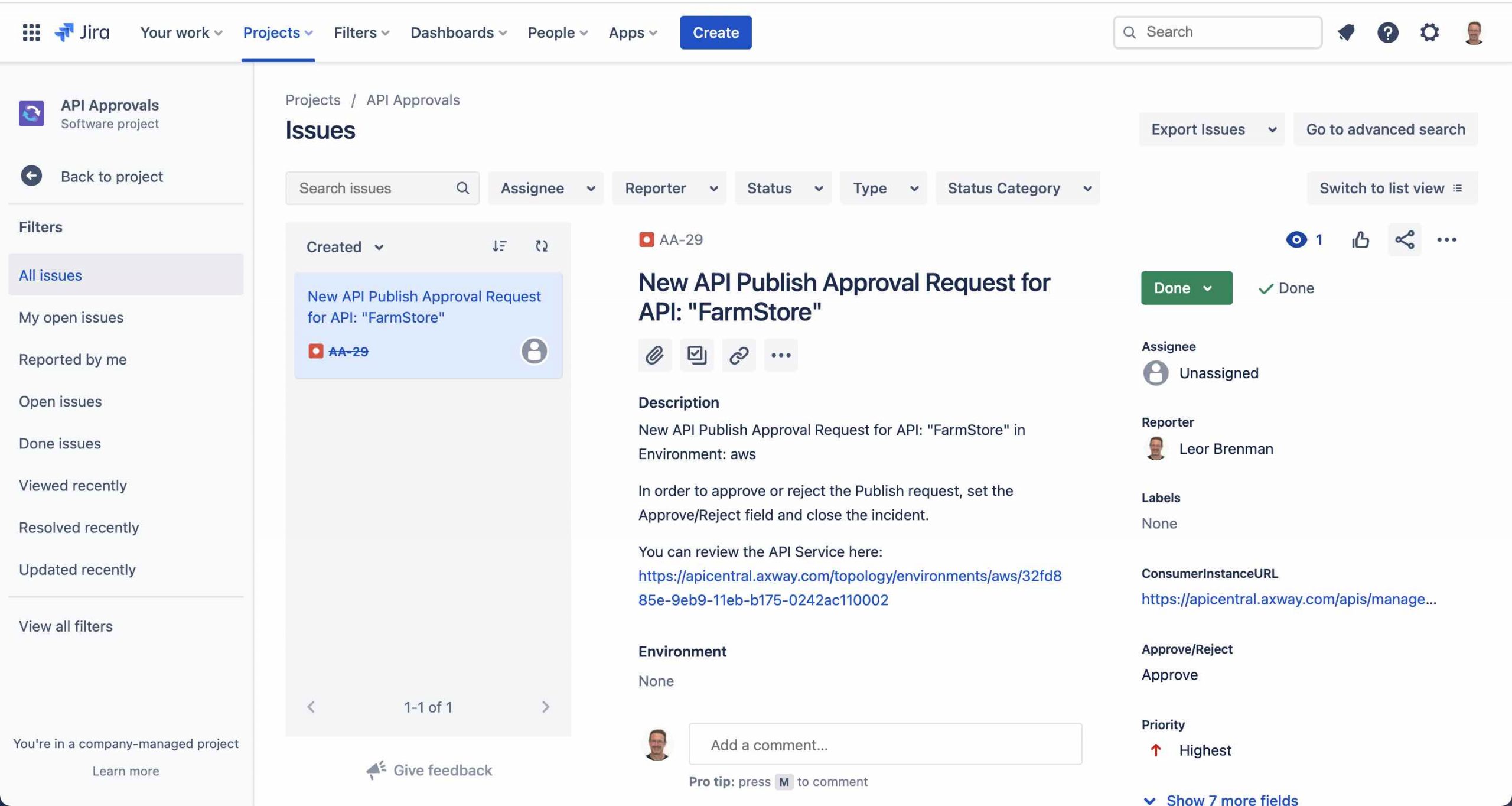Expand the Assignee filter dropdown
The height and width of the screenshot is (806, 1512).
(546, 188)
